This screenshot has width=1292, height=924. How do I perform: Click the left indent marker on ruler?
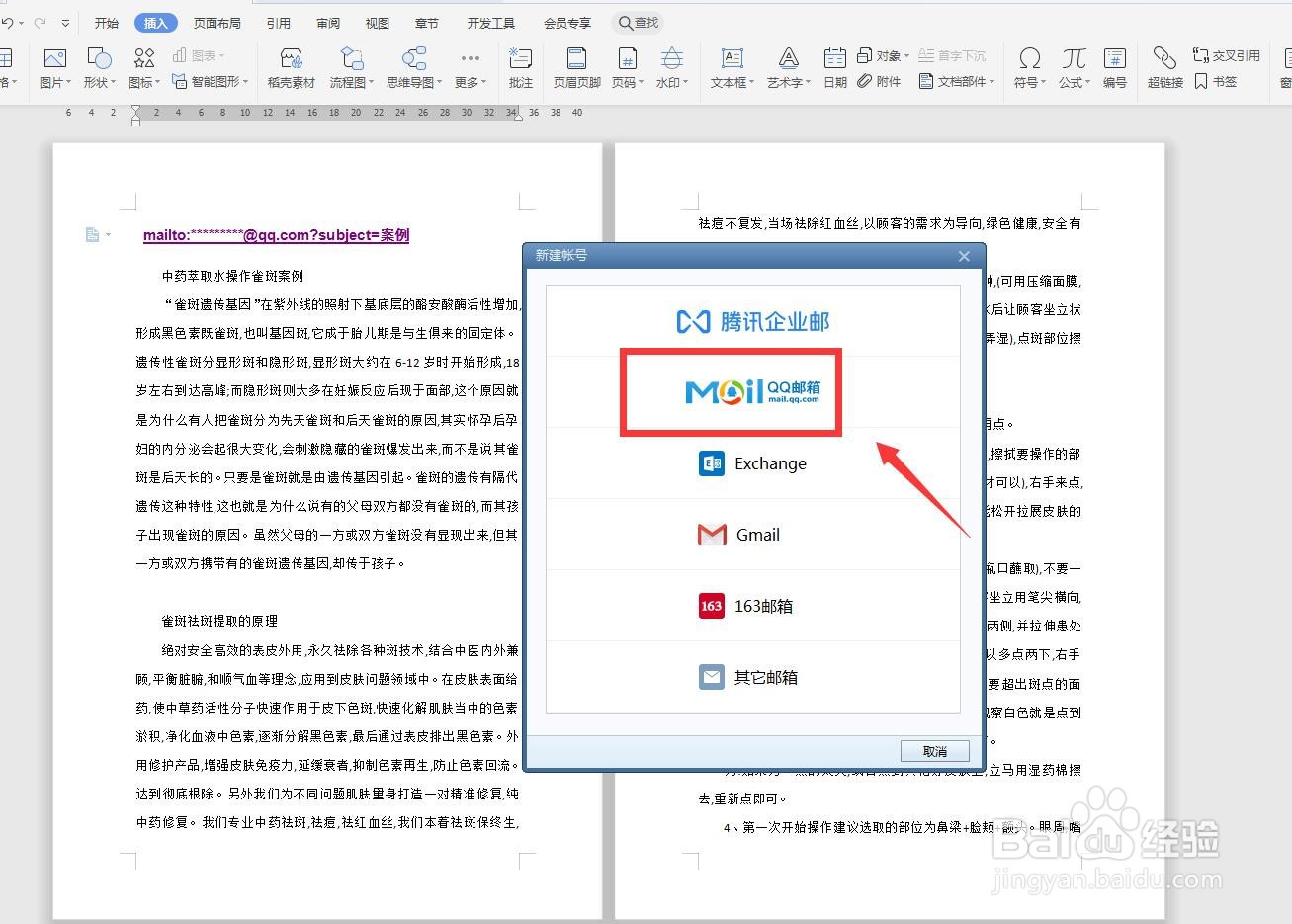tap(136, 117)
